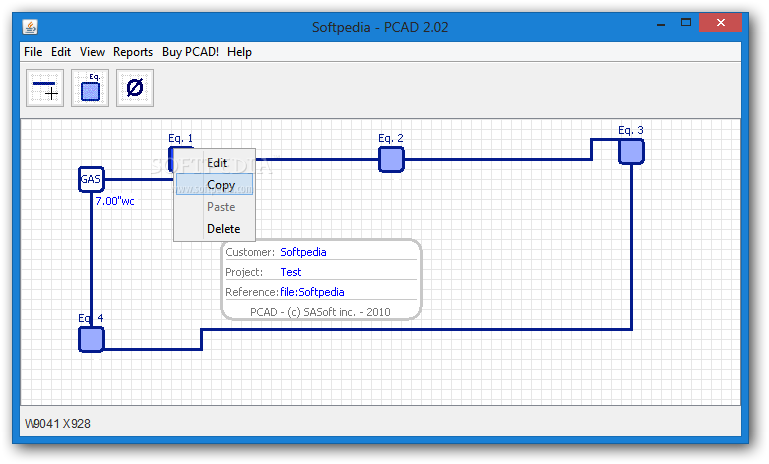The width and height of the screenshot is (769, 464).
Task: Select the Eq. 4 equipment node
Action: pyautogui.click(x=91, y=339)
